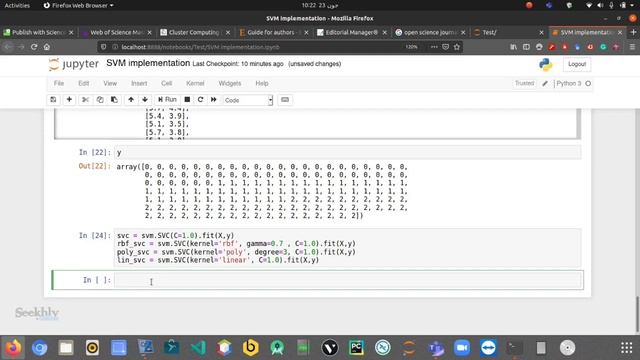Open the page actions three-dots menu

click(434, 47)
